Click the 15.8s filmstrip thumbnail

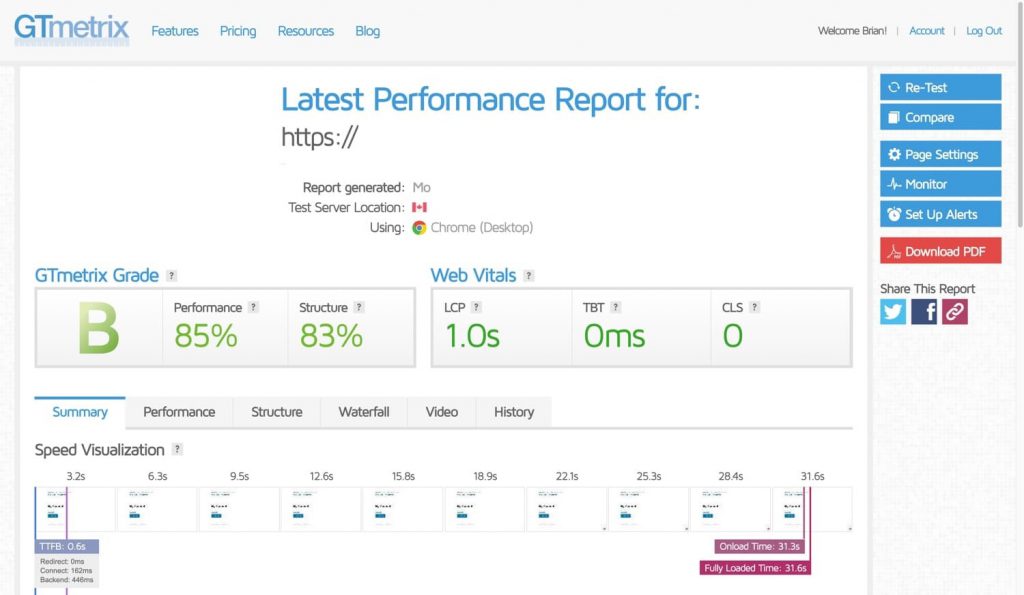(x=403, y=509)
